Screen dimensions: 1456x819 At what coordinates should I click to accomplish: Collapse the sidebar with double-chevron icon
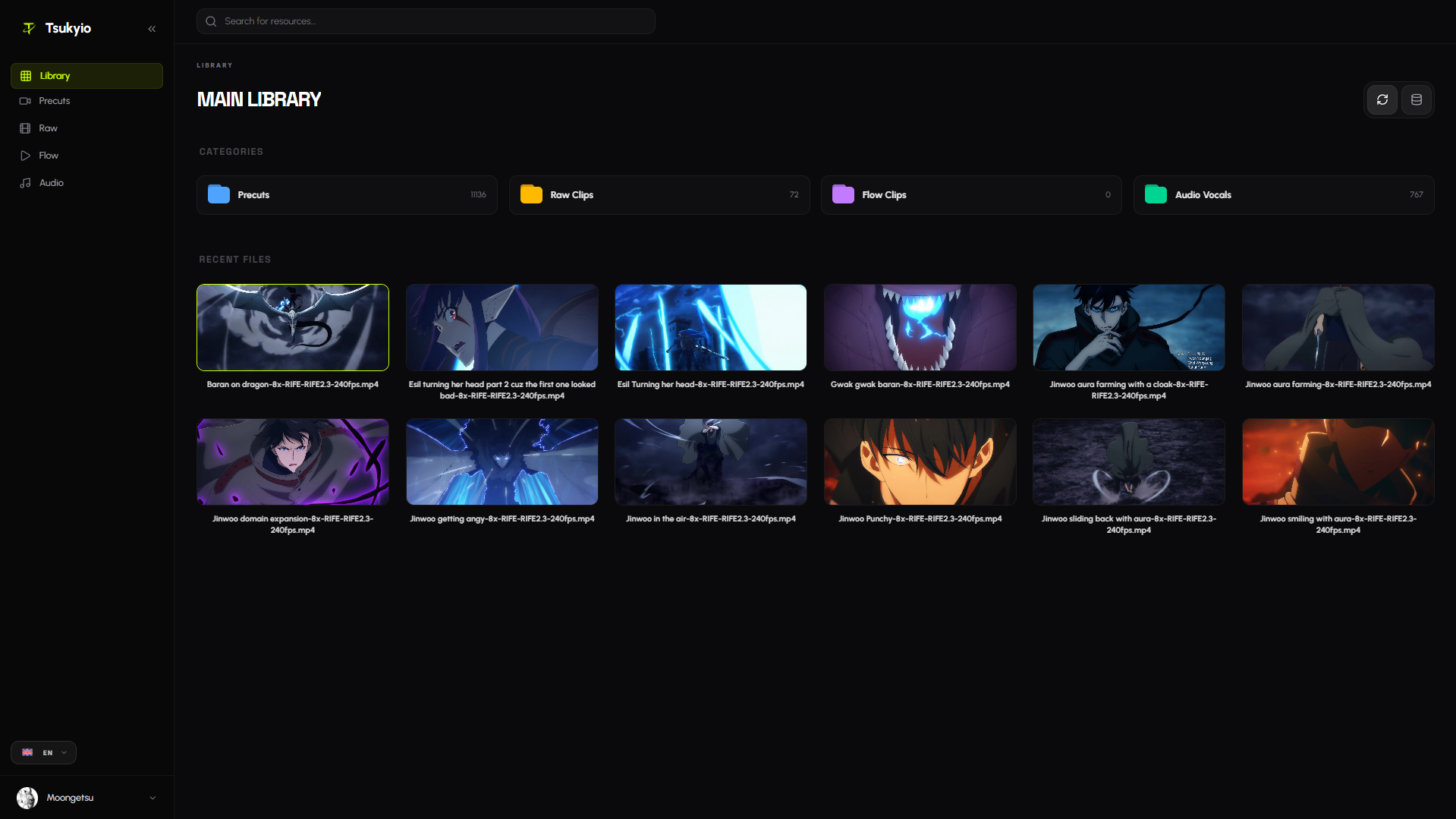152,29
